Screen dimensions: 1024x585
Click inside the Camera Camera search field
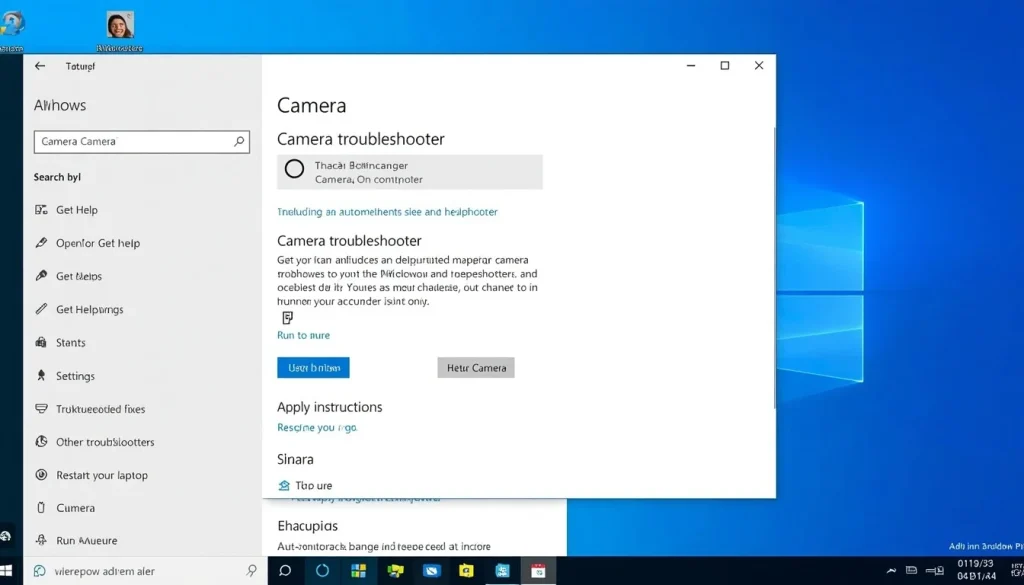pyautogui.click(x=142, y=141)
